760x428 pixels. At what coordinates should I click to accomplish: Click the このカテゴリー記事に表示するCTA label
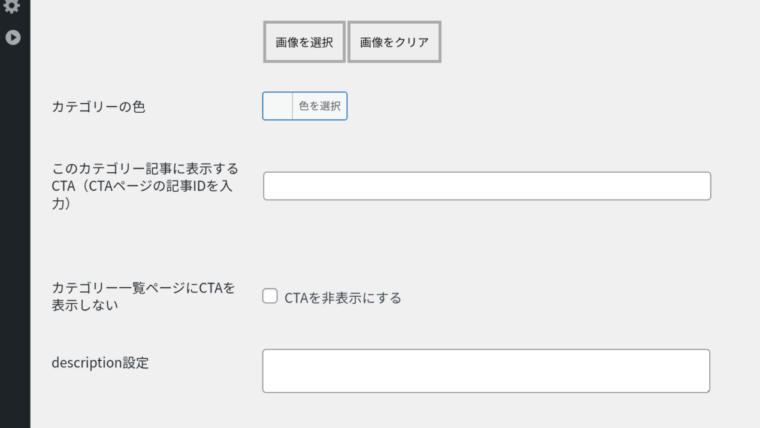[x=145, y=186]
